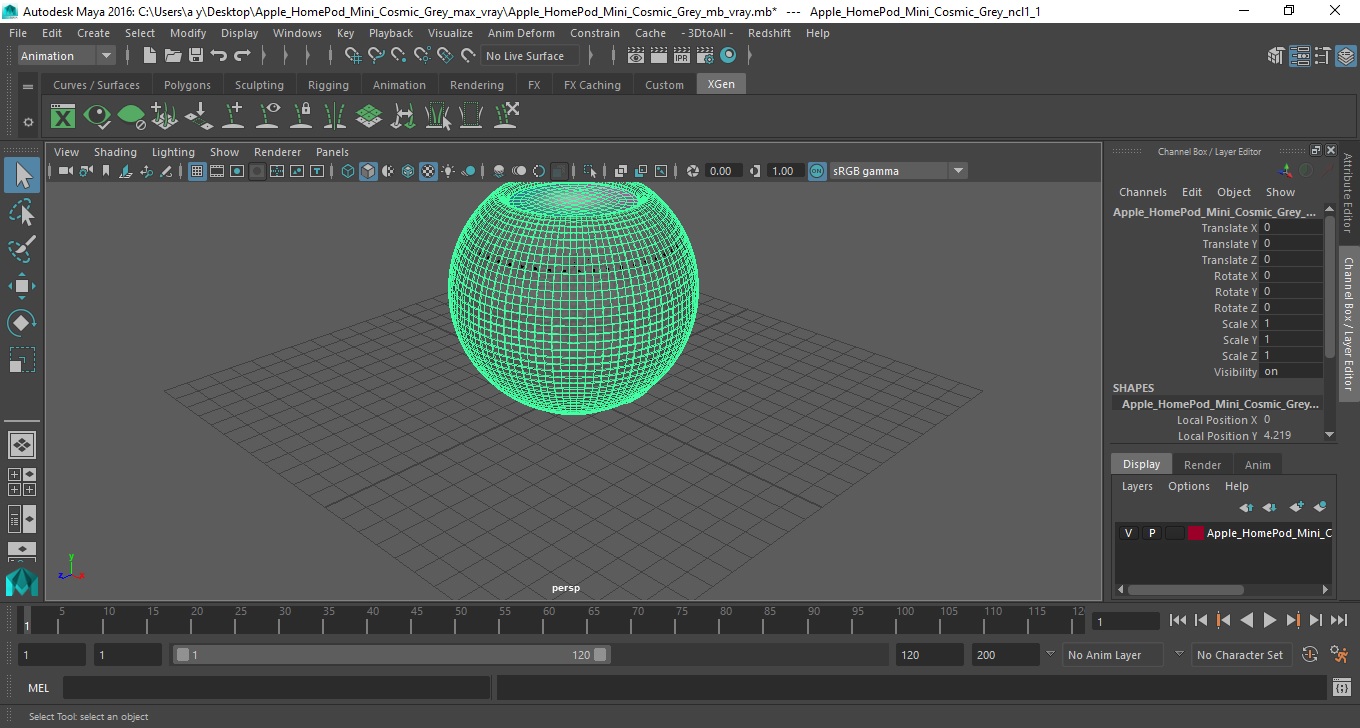The width and height of the screenshot is (1360, 728).
Task: Toggle use all lights bulb icon
Action: (448, 171)
